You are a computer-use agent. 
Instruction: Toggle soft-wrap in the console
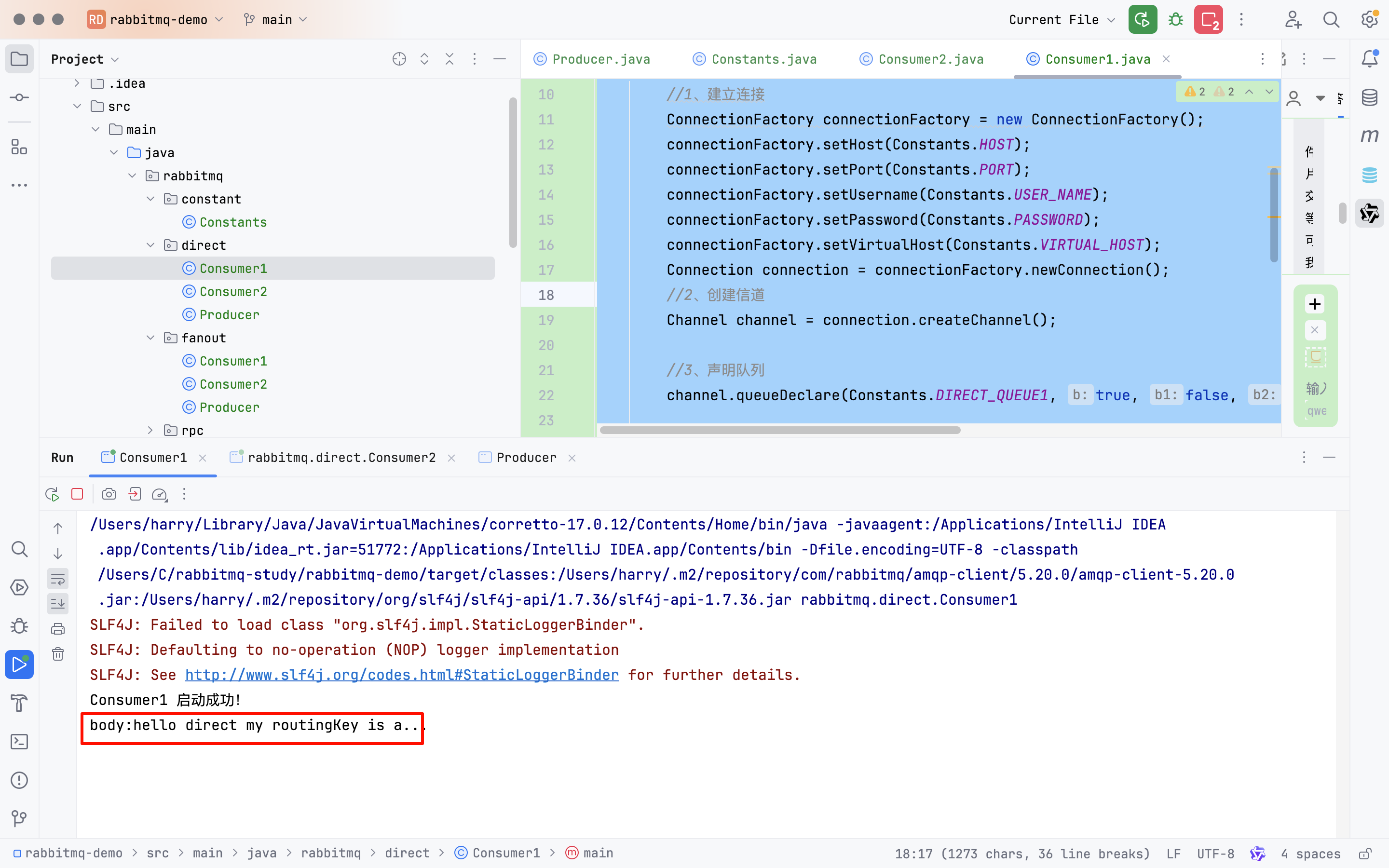pos(58,579)
